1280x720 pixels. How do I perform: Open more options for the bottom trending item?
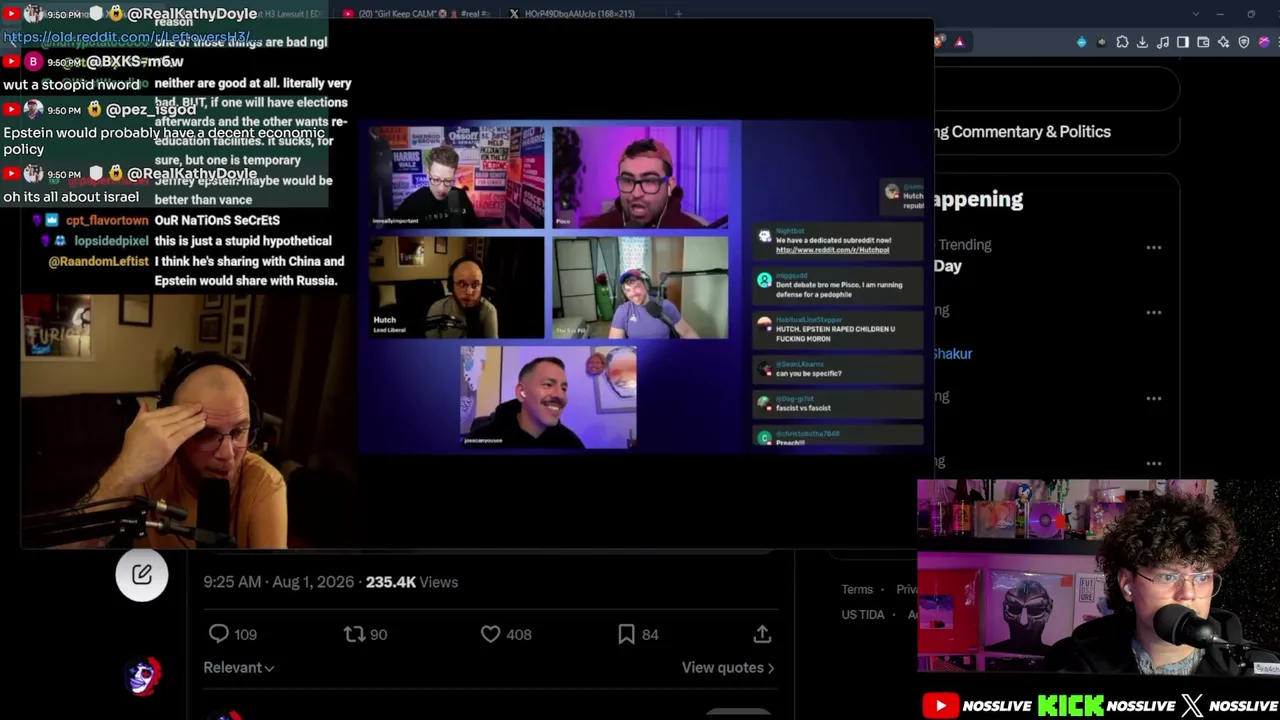pos(1154,463)
